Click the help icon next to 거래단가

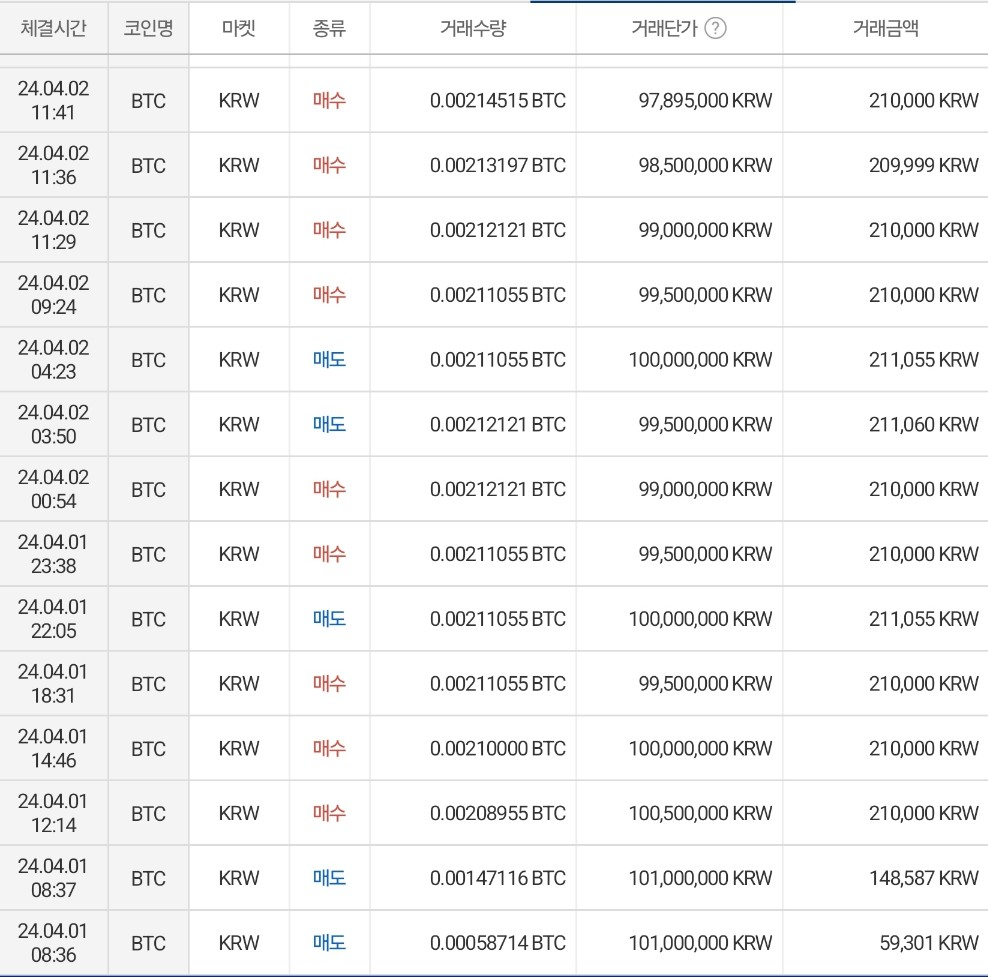click(x=715, y=28)
